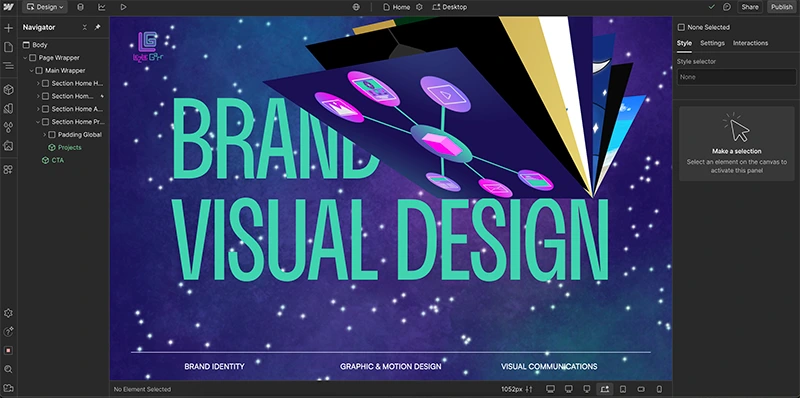Select the Projects component in Navigator
The image size is (800, 398).
tap(65, 147)
